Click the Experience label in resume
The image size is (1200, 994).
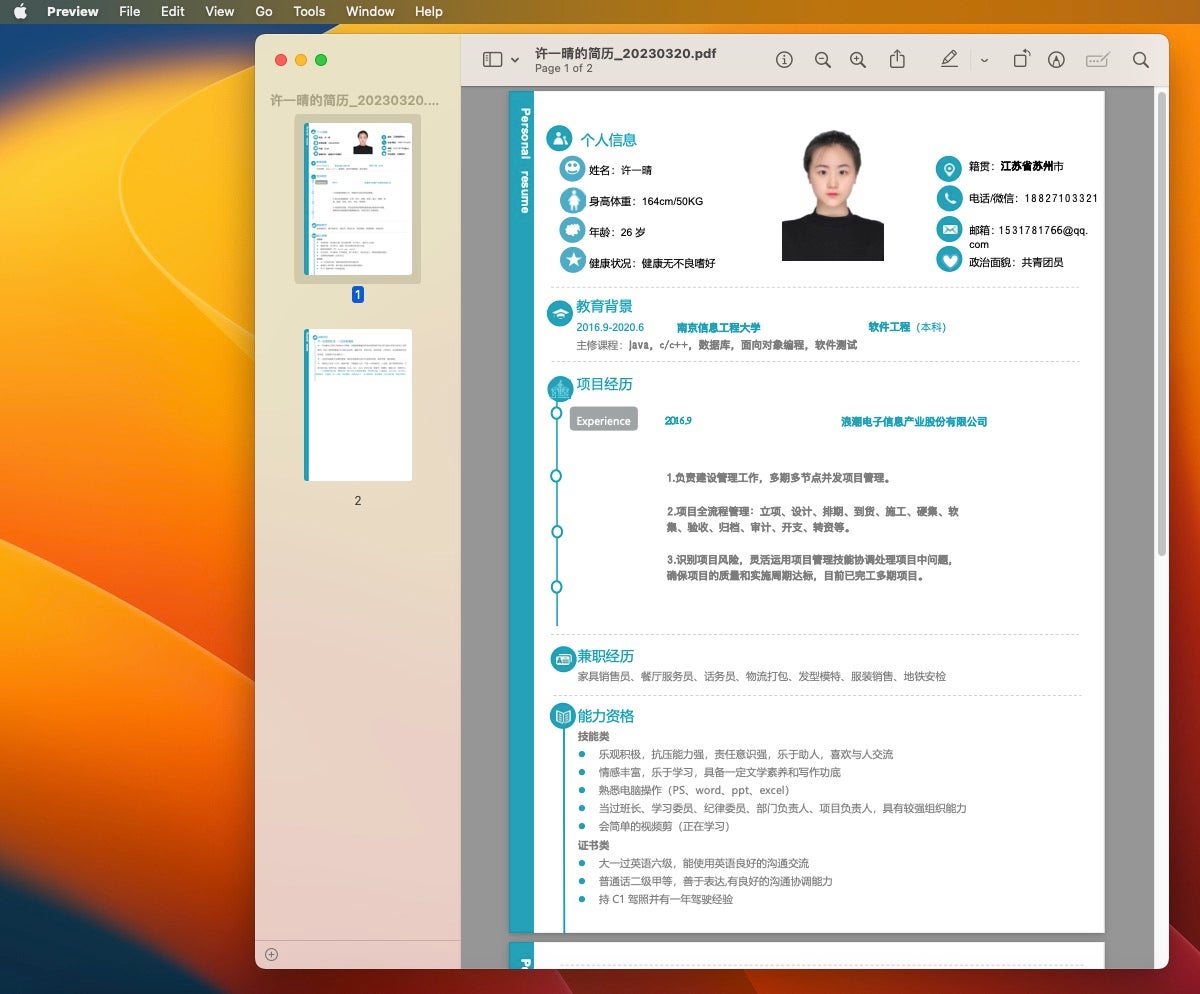603,420
